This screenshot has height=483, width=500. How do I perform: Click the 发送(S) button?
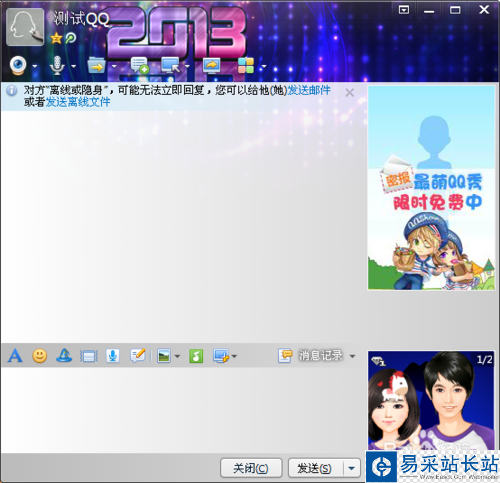pos(315,468)
